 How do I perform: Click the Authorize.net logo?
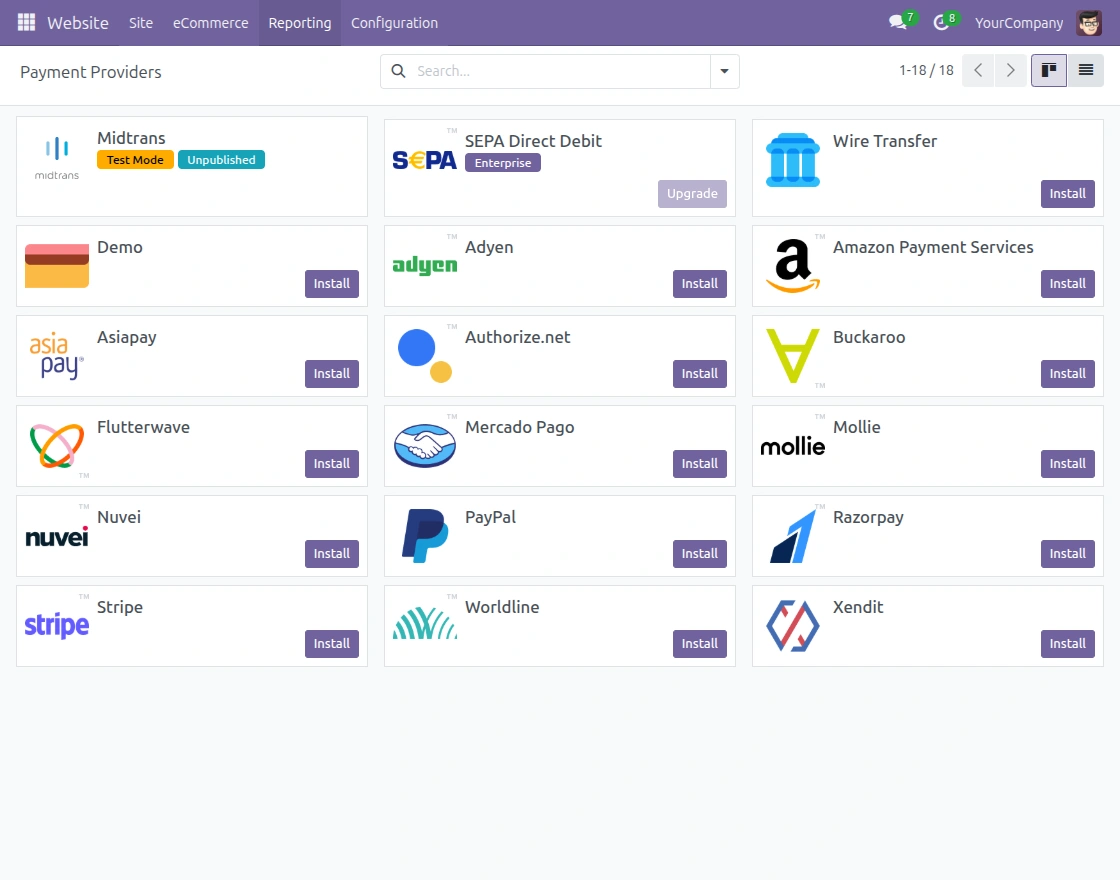point(425,356)
